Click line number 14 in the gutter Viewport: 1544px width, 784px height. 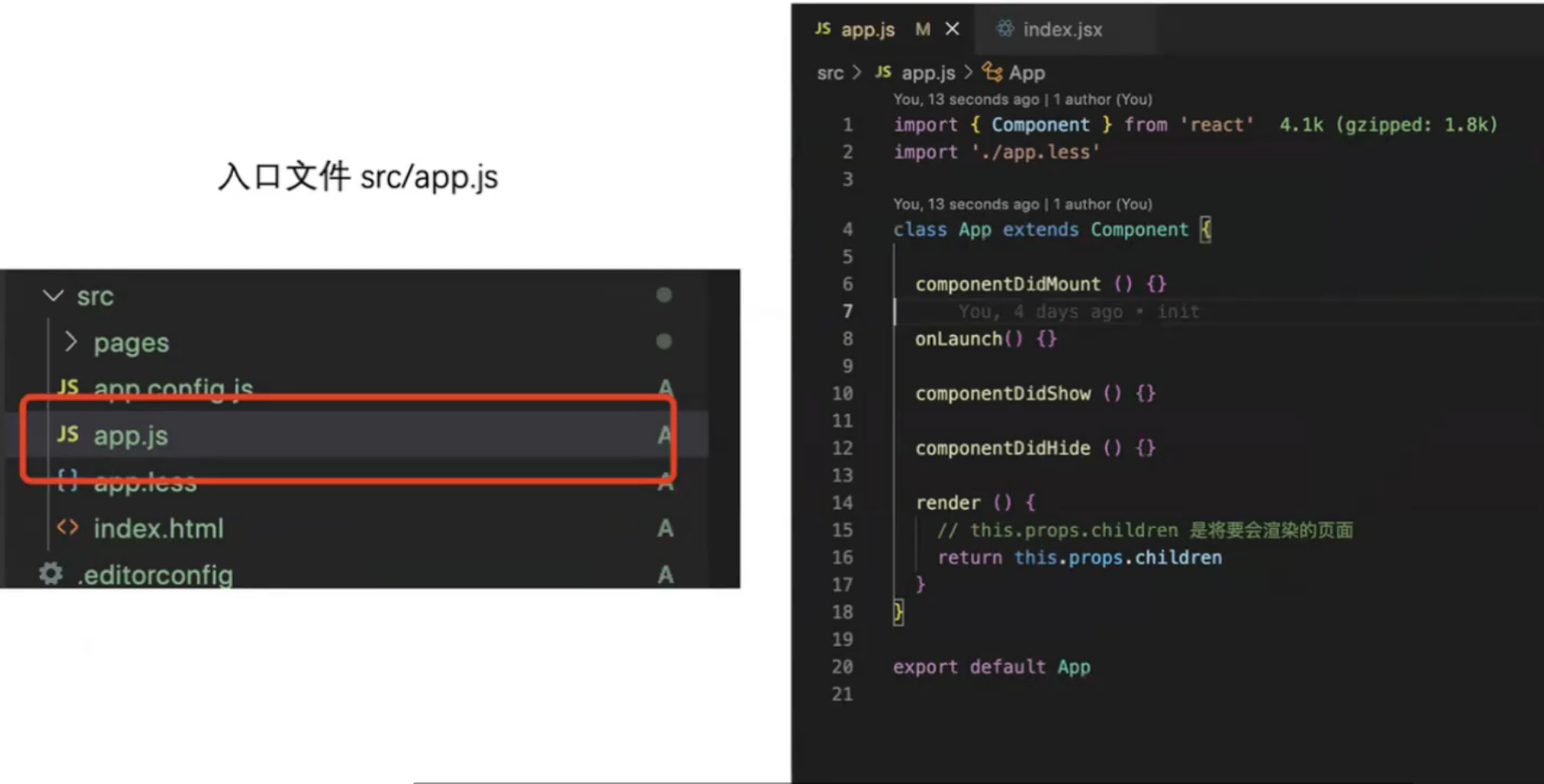pos(842,503)
